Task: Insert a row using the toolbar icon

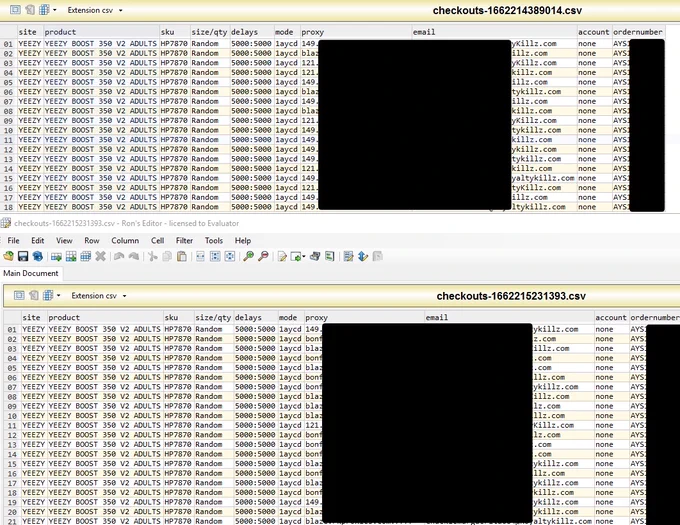Action: pyautogui.click(x=56, y=256)
